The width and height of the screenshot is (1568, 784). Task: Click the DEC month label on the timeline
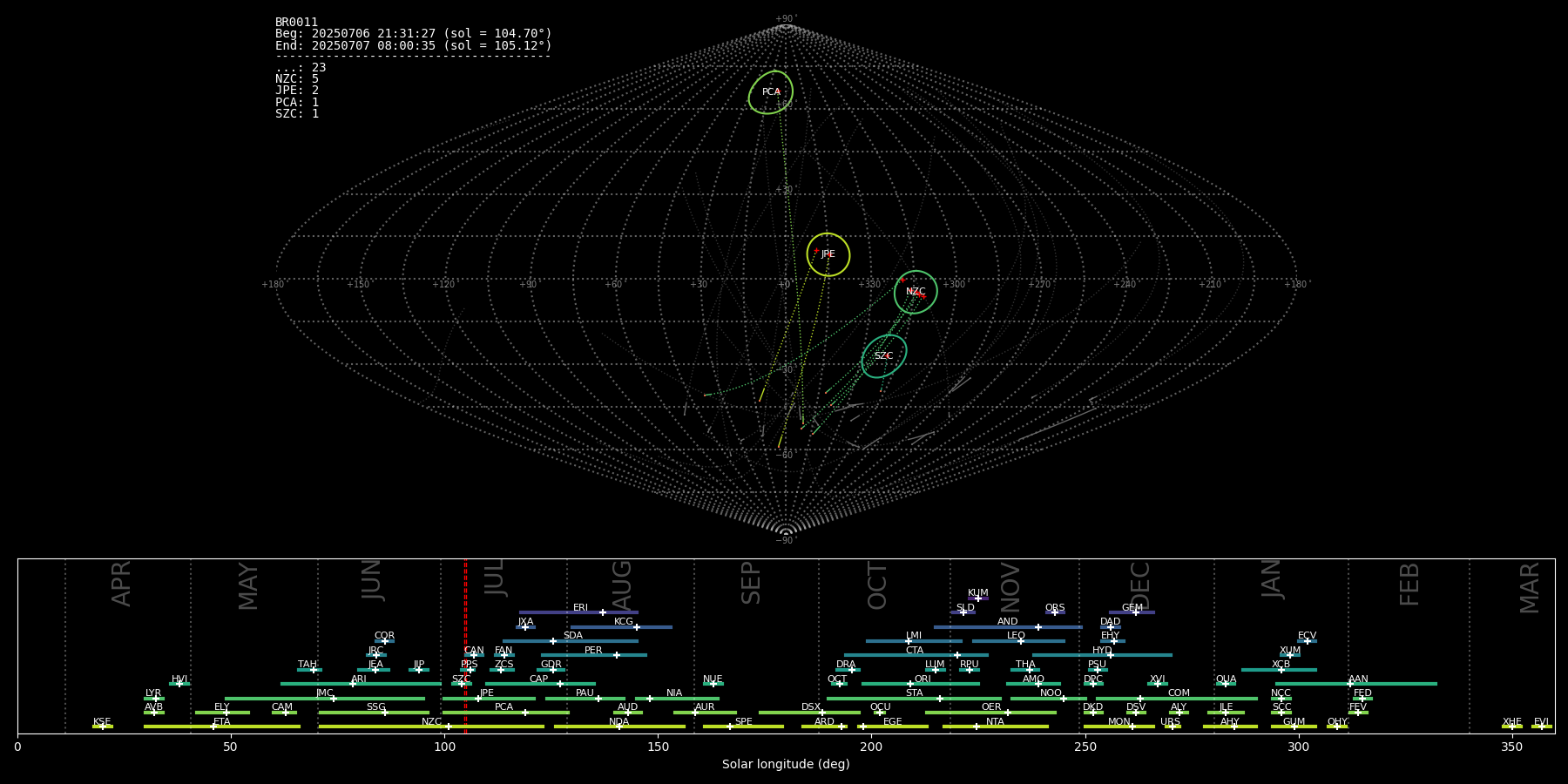click(x=1139, y=585)
